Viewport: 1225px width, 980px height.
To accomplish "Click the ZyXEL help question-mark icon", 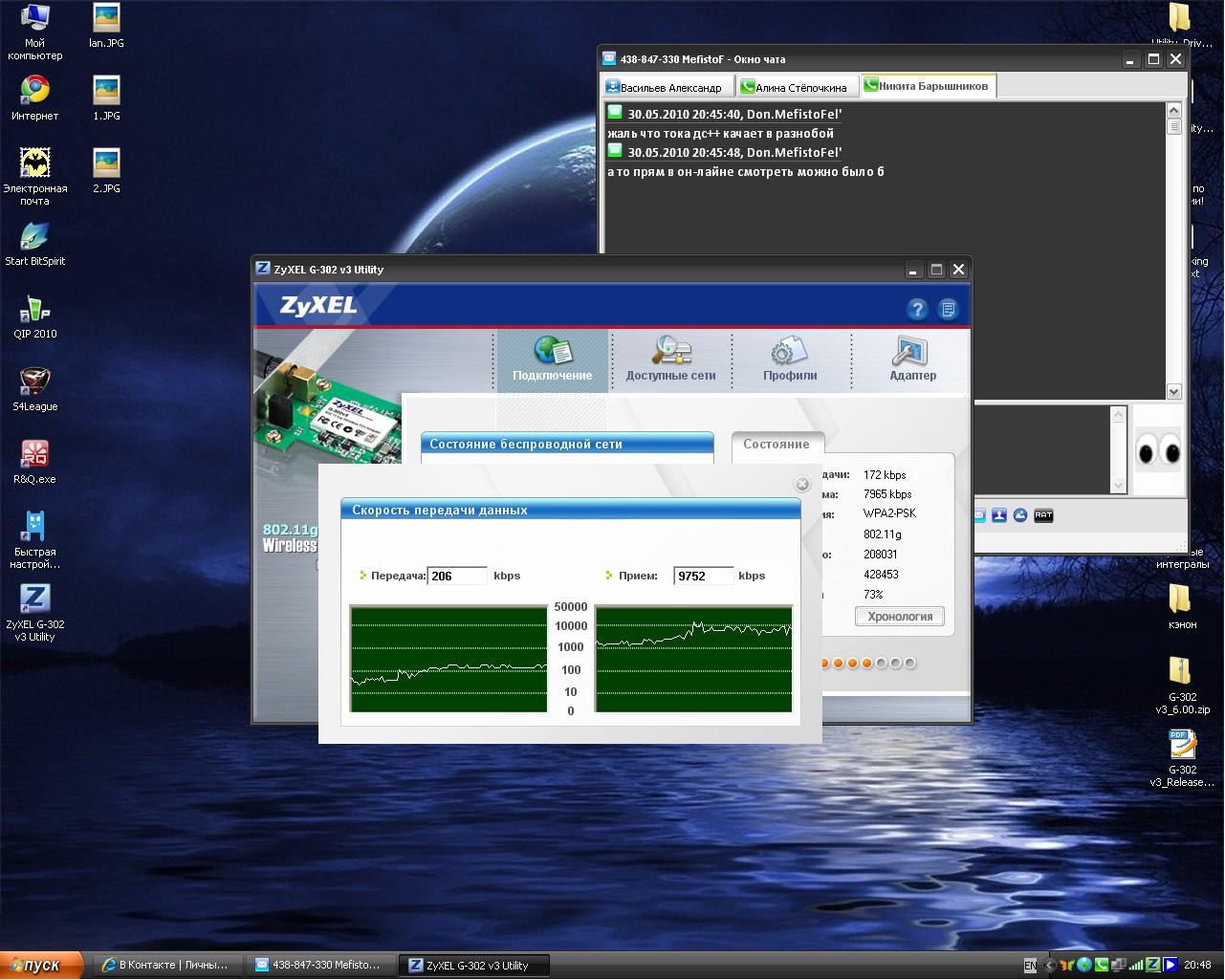I will coord(917,309).
